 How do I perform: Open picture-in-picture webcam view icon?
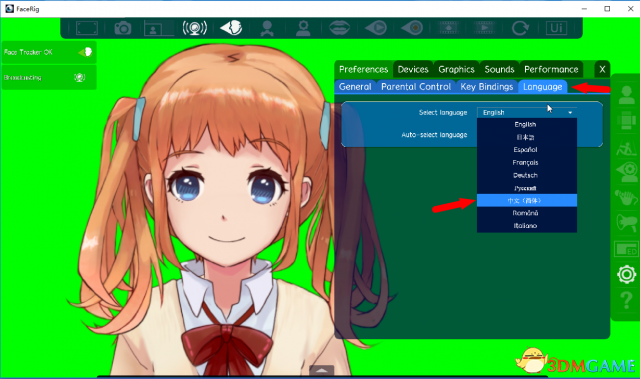[x=159, y=28]
